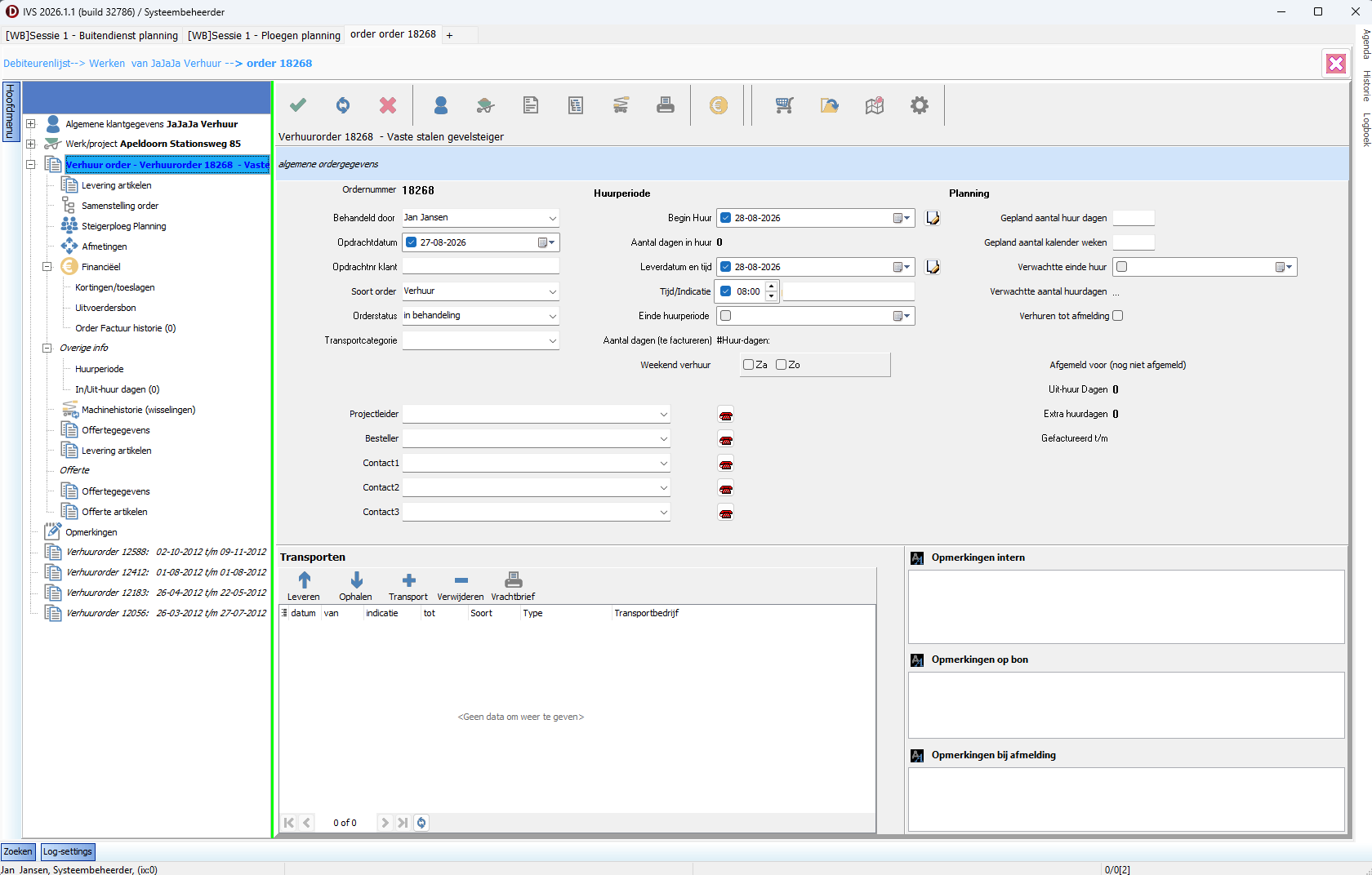Click the Debiteurenlijst breadcrumb link
The height and width of the screenshot is (875, 1372).
coord(37,64)
